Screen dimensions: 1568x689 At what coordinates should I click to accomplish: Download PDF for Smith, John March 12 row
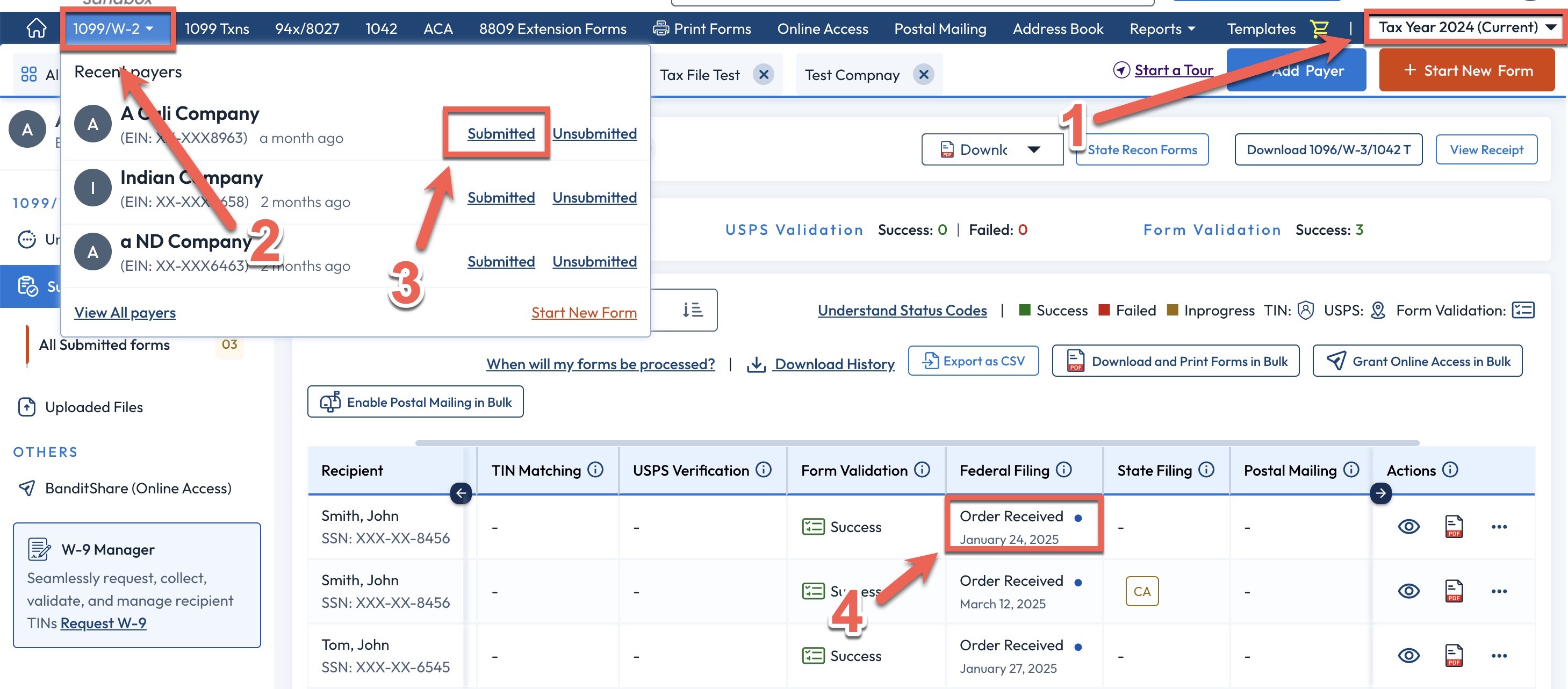coord(1454,591)
